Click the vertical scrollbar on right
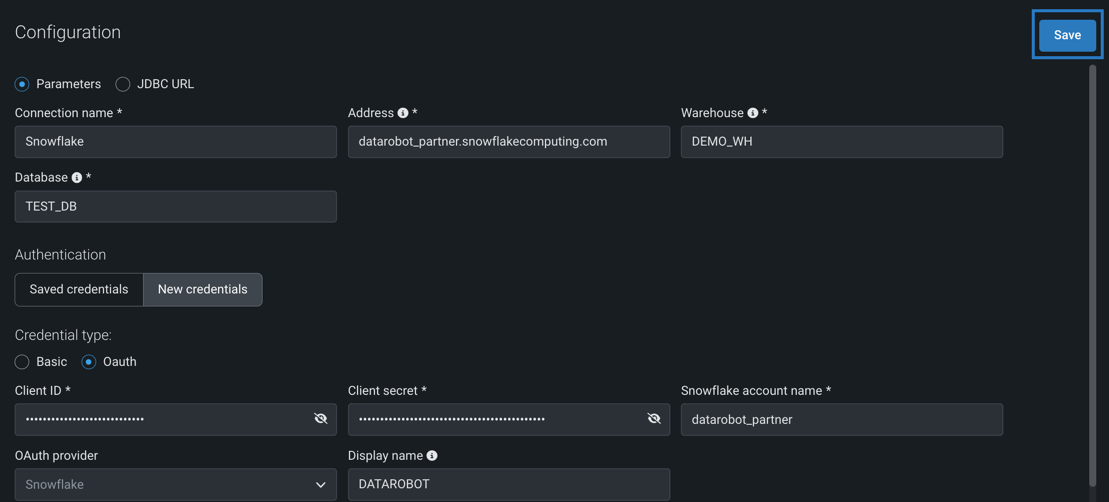The height and width of the screenshot is (502, 1109). (x=1092, y=270)
